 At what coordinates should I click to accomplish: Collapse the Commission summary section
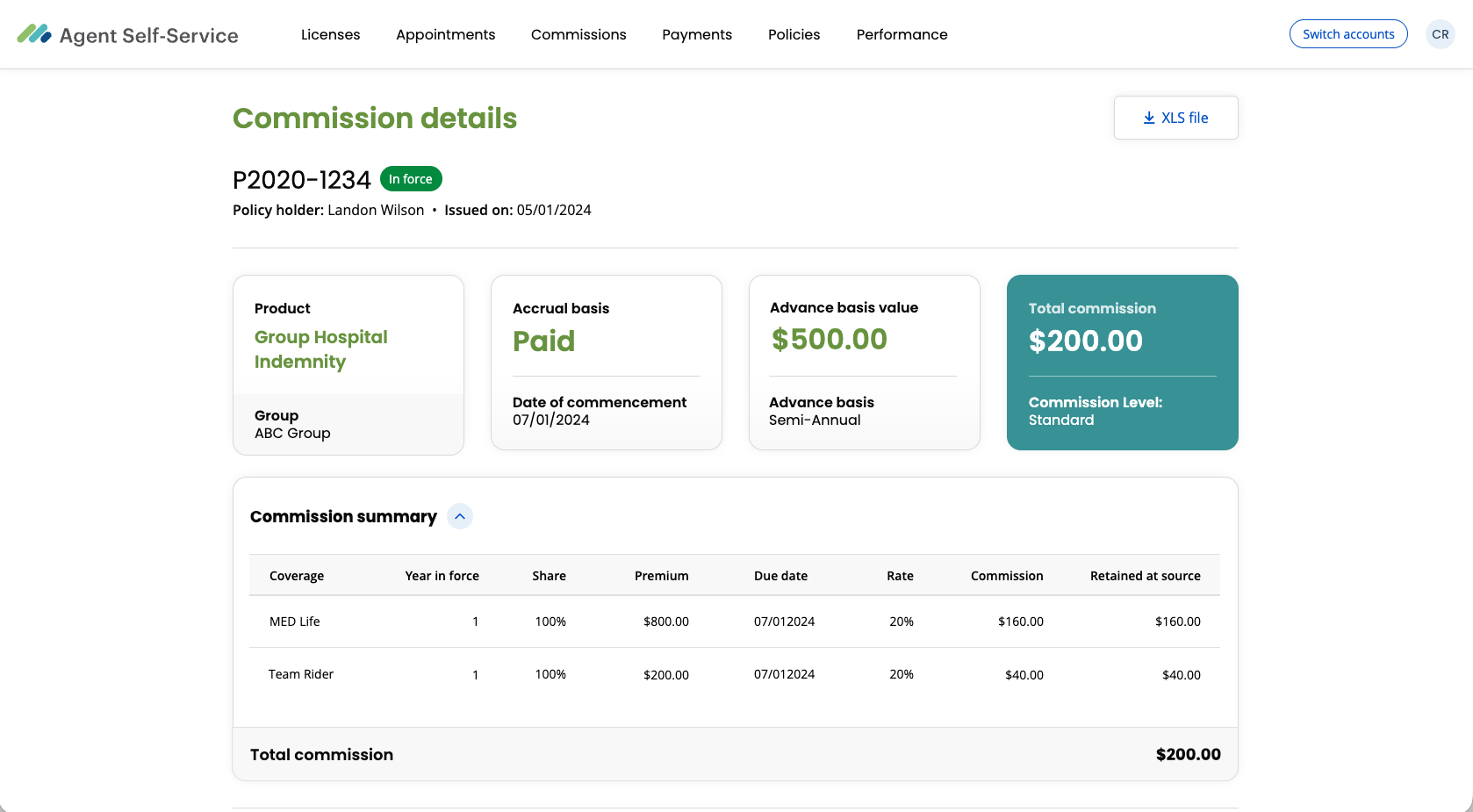460,516
